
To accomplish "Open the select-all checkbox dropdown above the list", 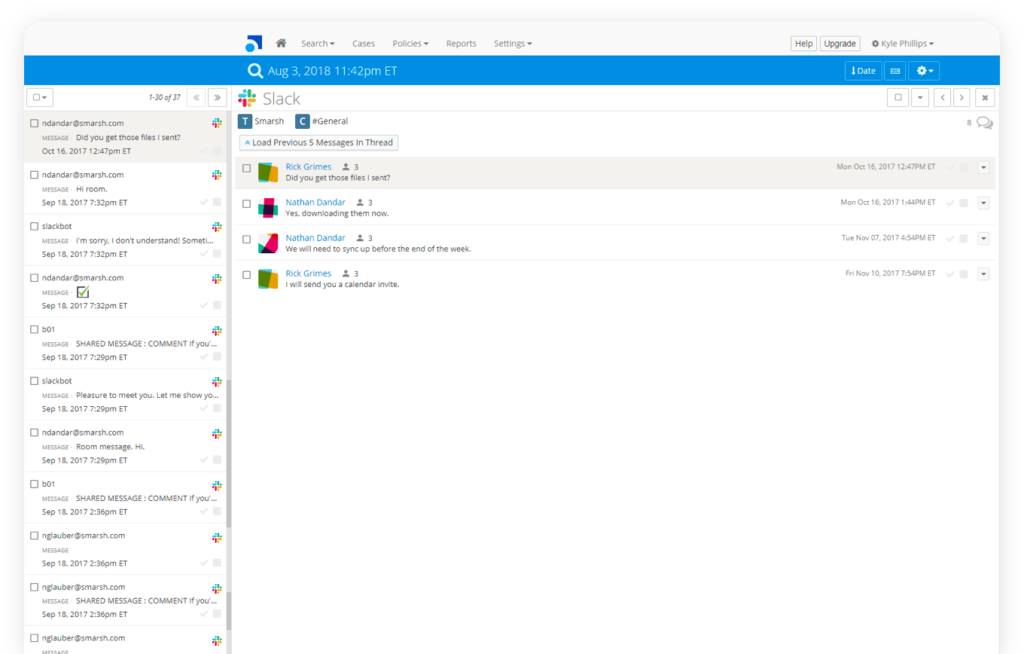I will (x=40, y=97).
